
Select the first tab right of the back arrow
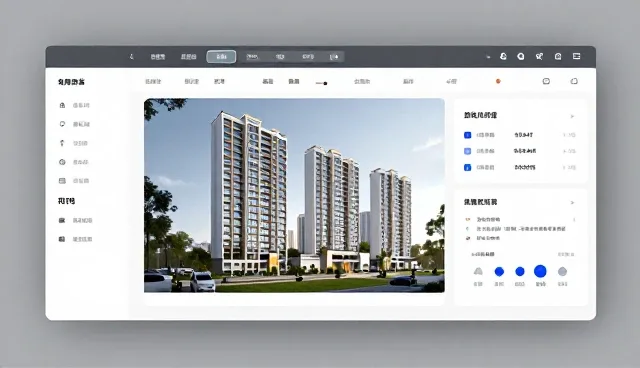coord(158,57)
